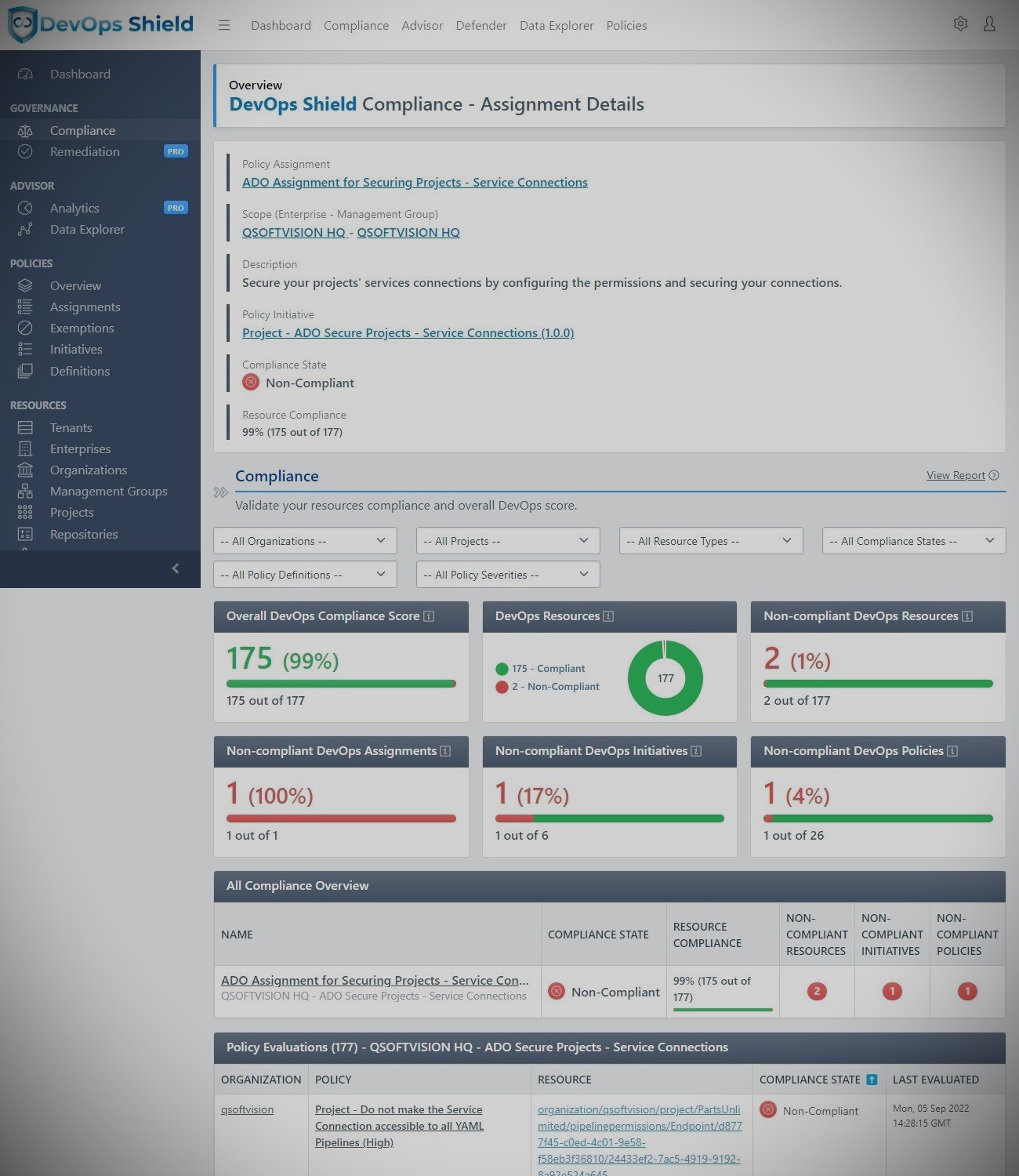Collapse the left sidebar with the arrow

tap(176, 568)
